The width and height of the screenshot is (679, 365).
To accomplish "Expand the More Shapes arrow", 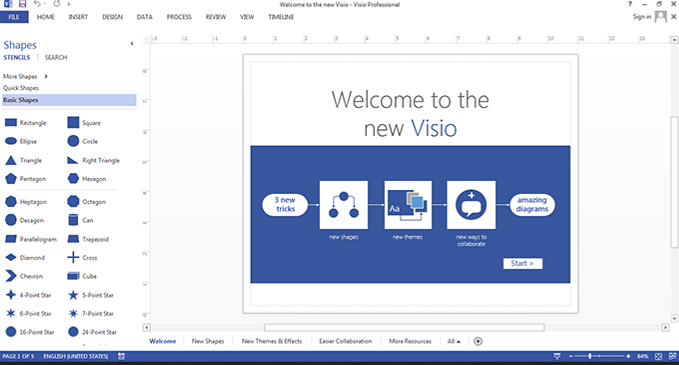I will click(46, 76).
